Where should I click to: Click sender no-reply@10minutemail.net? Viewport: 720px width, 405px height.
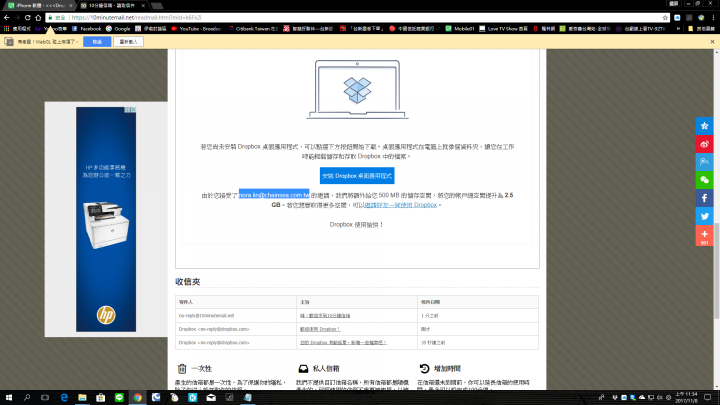[207, 316]
